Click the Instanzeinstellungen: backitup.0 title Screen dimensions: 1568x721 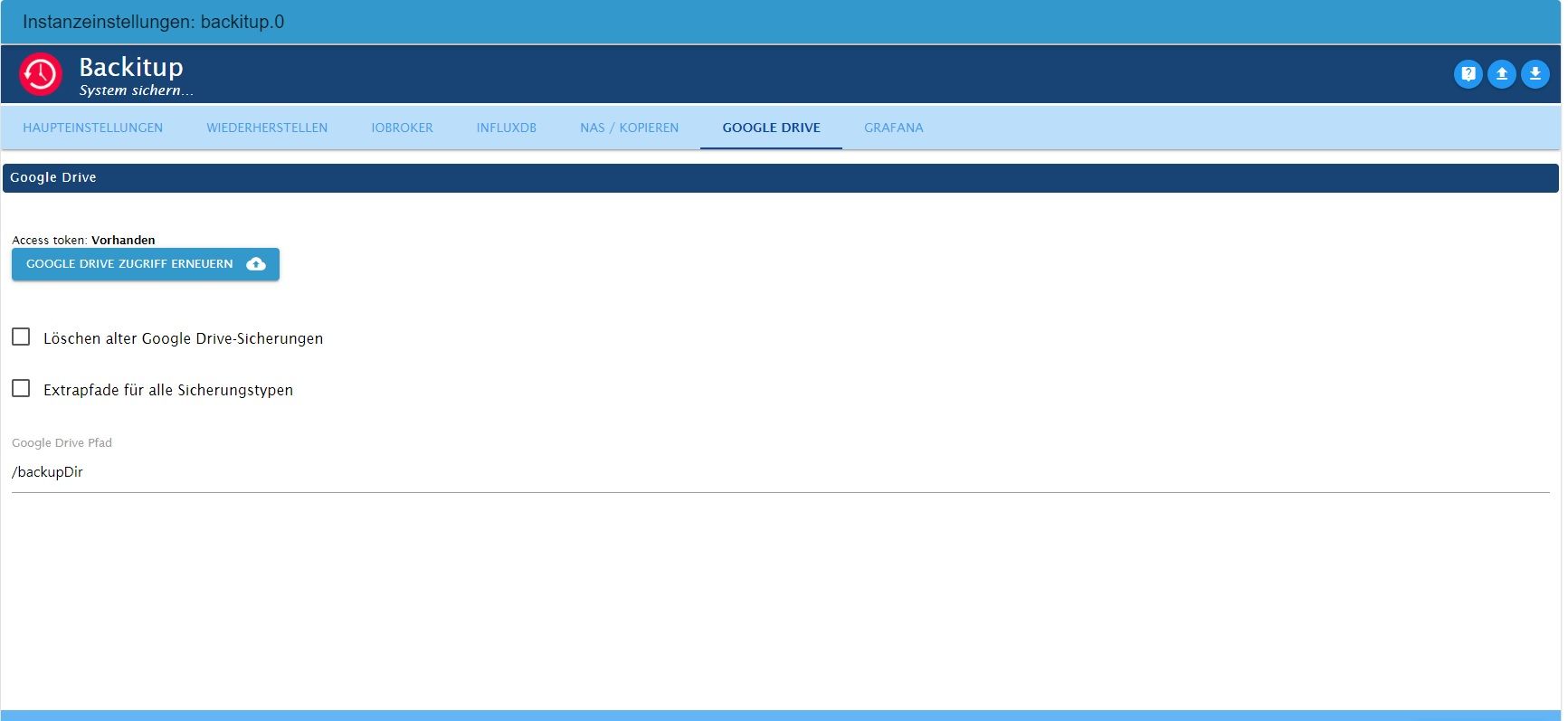tap(153, 22)
